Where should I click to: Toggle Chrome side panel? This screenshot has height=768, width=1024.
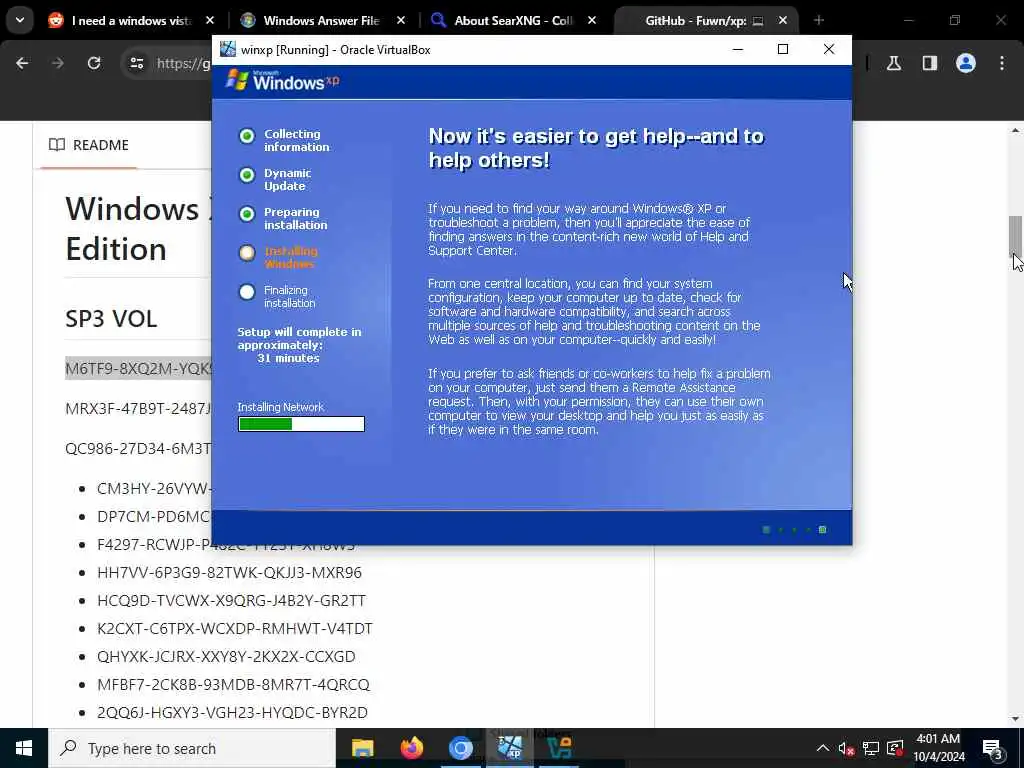[x=930, y=63]
